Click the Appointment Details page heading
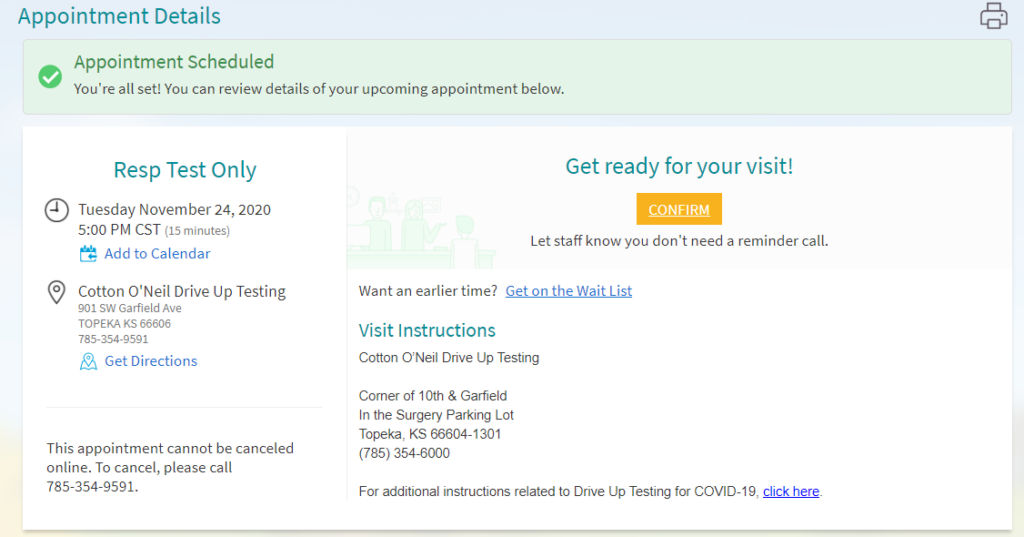This screenshot has width=1024, height=537. (119, 17)
